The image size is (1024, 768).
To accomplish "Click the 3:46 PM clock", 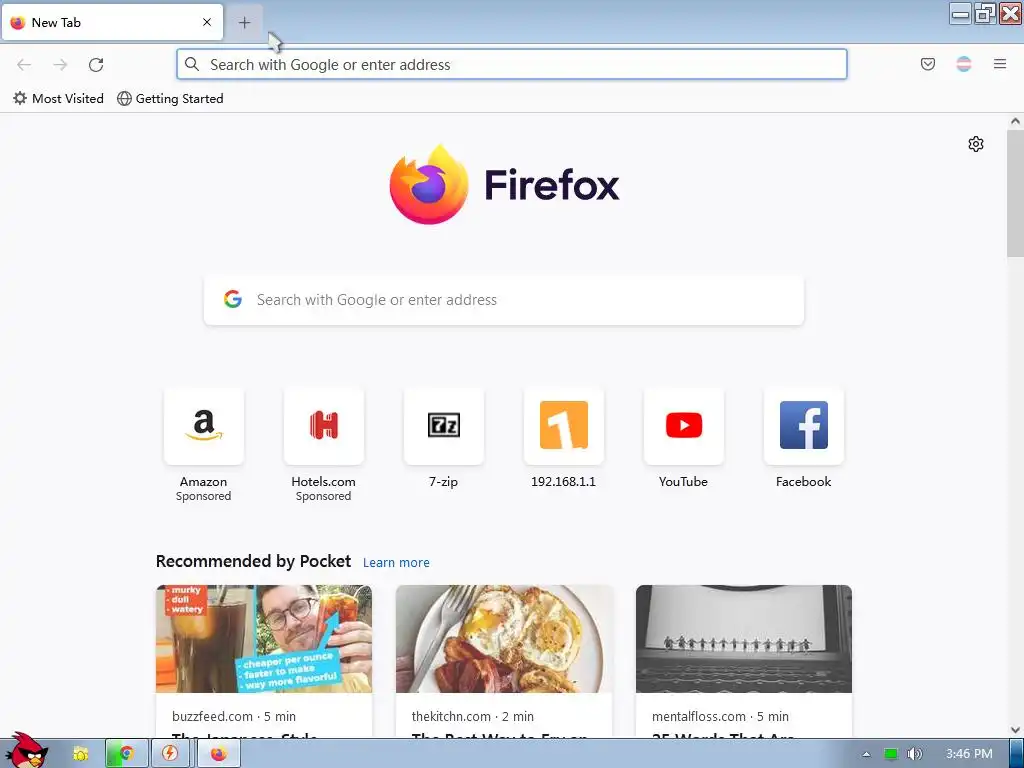I will 969,754.
